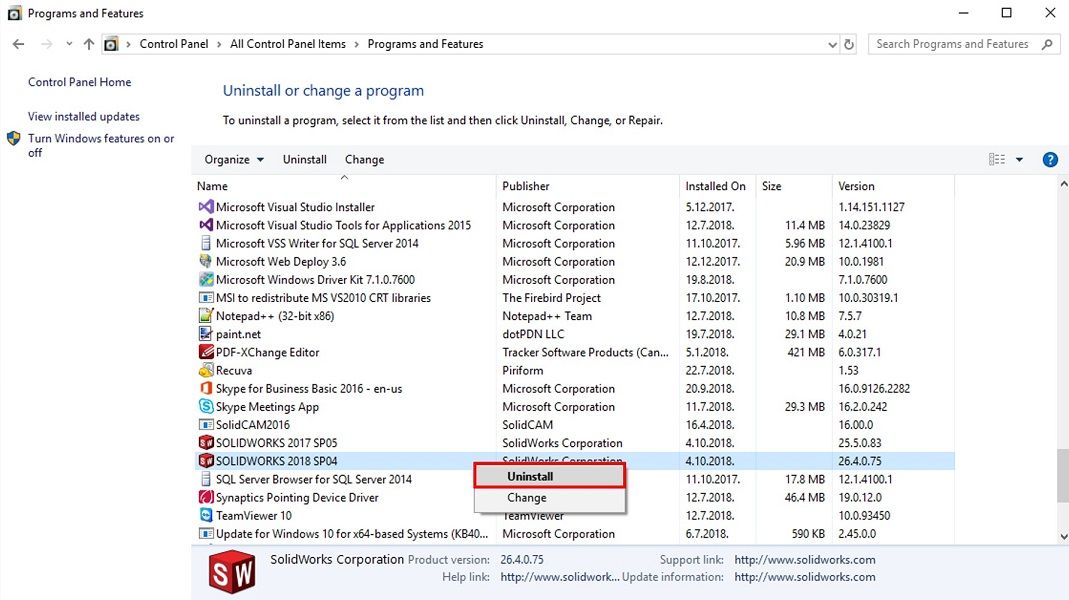This screenshot has height=600, width=1069.
Task: Click the vertical scrollbar thumb in program list
Action: (1062, 476)
